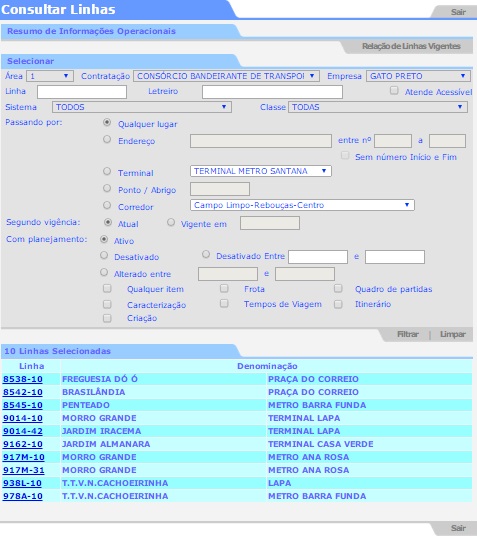The image size is (477, 539).
Task: Check the Itinerário checkbox
Action: [x=338, y=304]
